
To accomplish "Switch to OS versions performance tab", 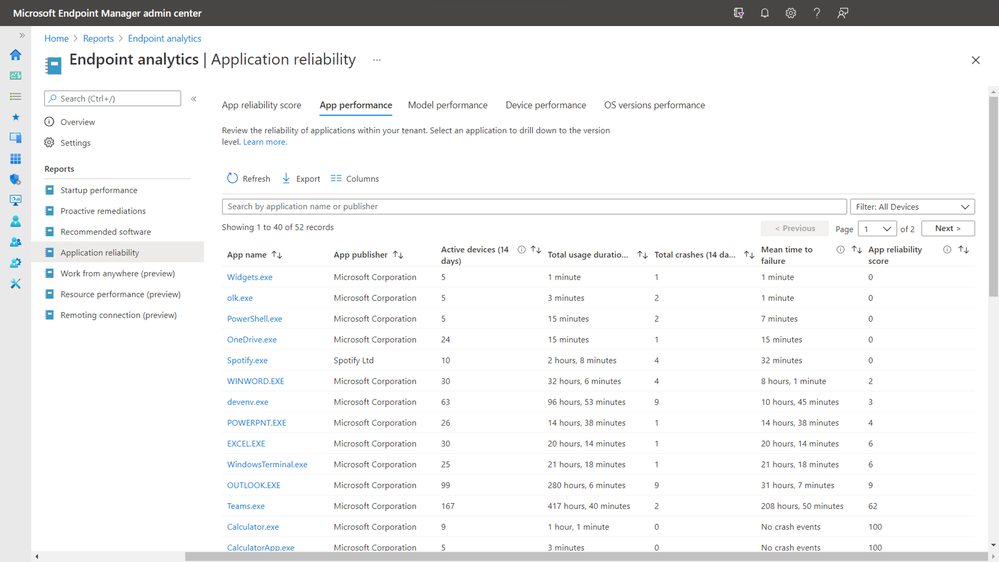I will click(654, 105).
